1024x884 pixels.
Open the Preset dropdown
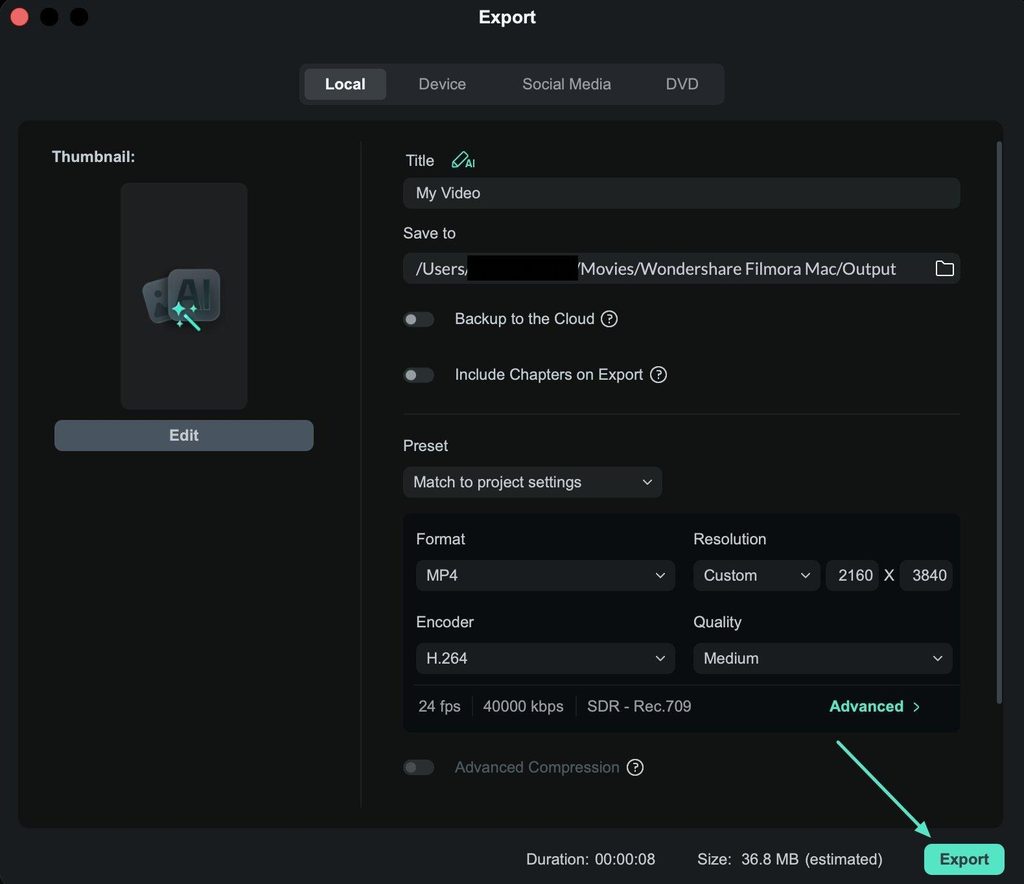[532, 482]
